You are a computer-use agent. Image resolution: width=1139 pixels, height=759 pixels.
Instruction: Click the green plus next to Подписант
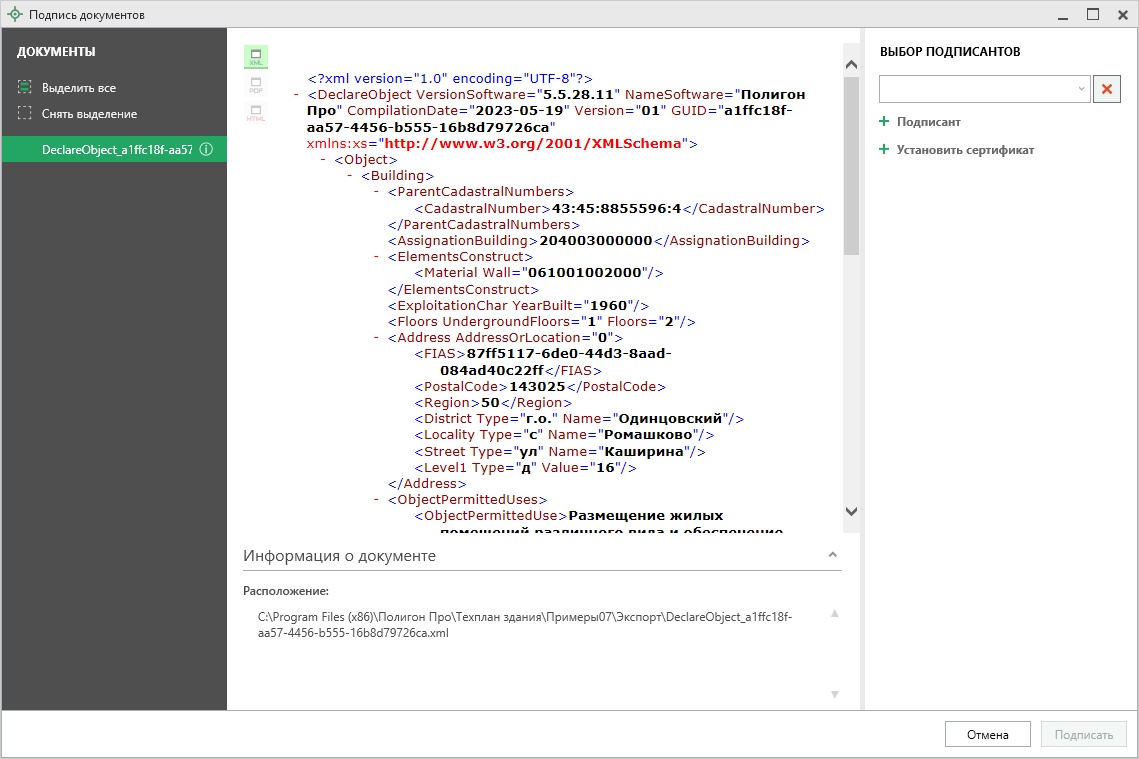[884, 122]
